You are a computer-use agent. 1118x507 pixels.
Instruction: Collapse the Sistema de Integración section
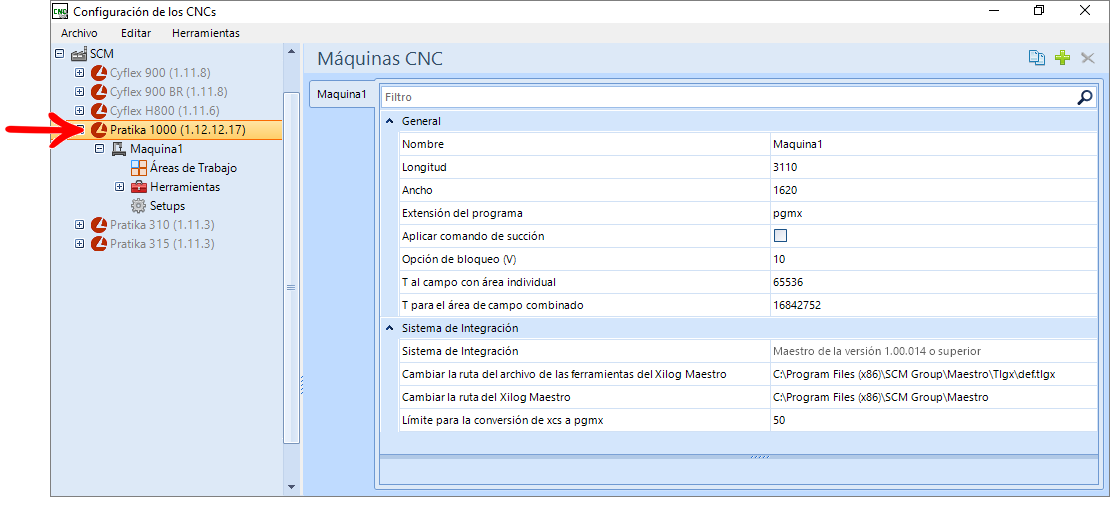[390, 328]
